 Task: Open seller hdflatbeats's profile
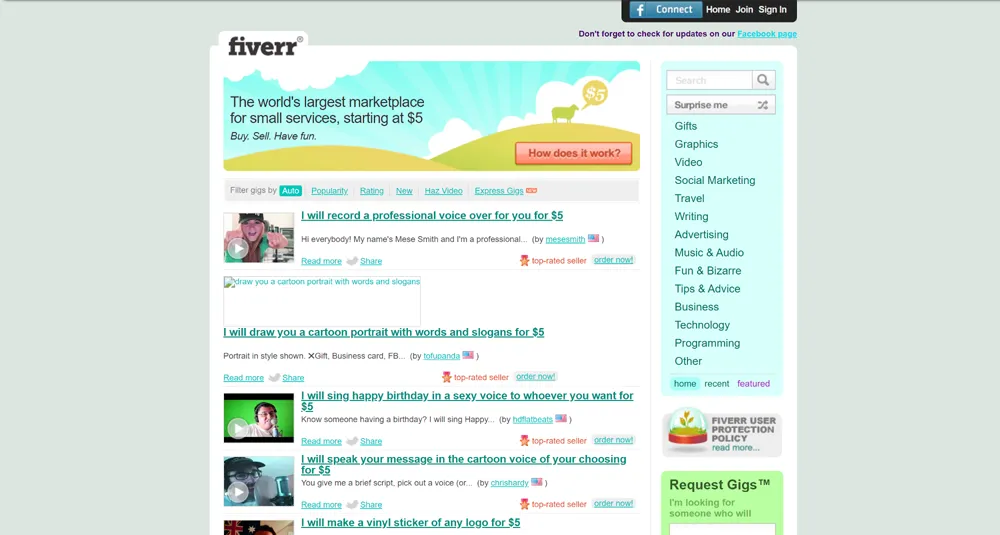point(533,420)
